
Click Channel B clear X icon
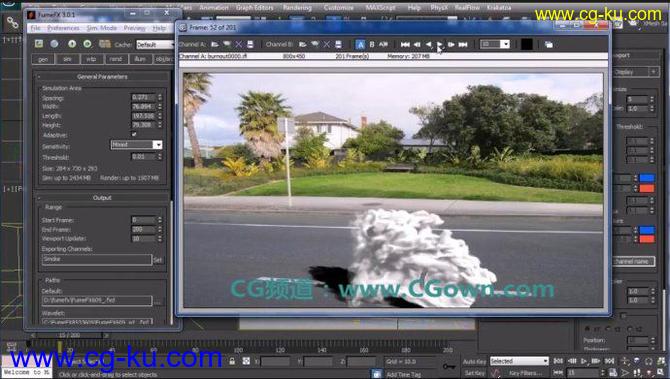pos(326,44)
